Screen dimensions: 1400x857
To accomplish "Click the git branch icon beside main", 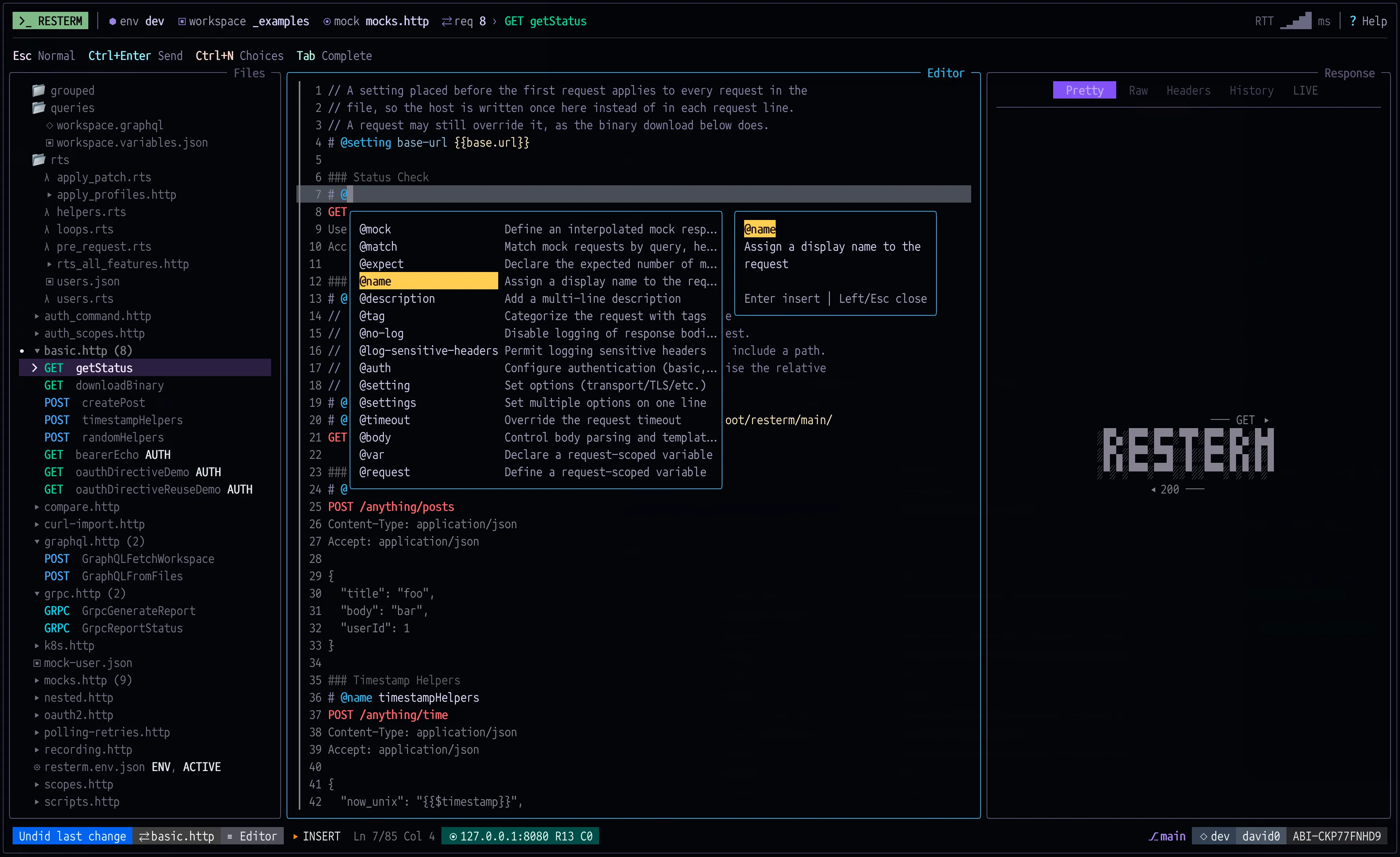I will point(1153,836).
